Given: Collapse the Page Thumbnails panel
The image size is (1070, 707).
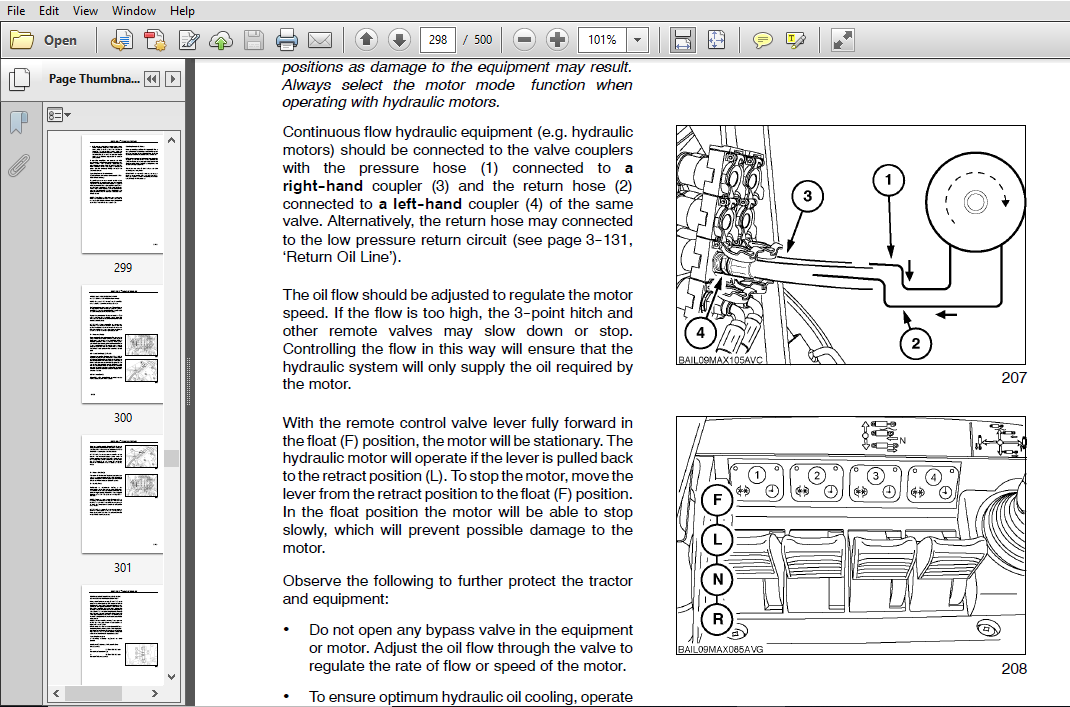Looking at the screenshot, I should [152, 79].
